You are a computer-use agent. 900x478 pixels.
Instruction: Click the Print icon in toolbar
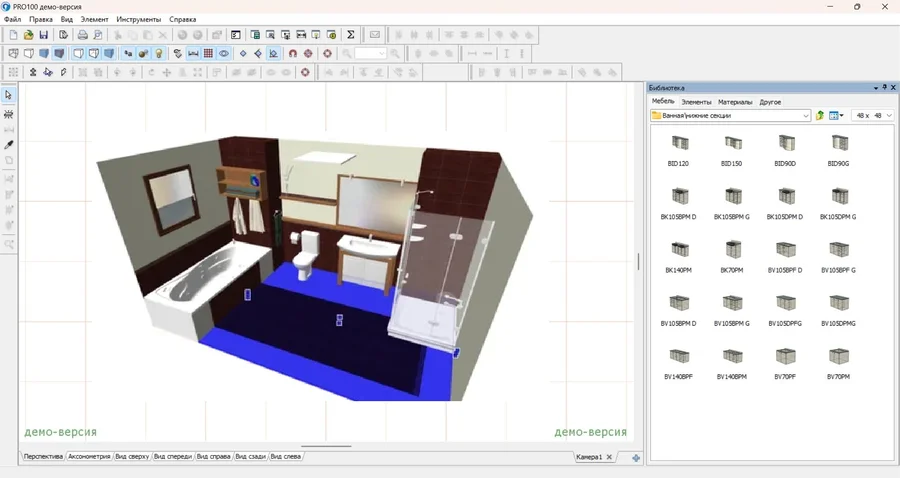(83, 35)
